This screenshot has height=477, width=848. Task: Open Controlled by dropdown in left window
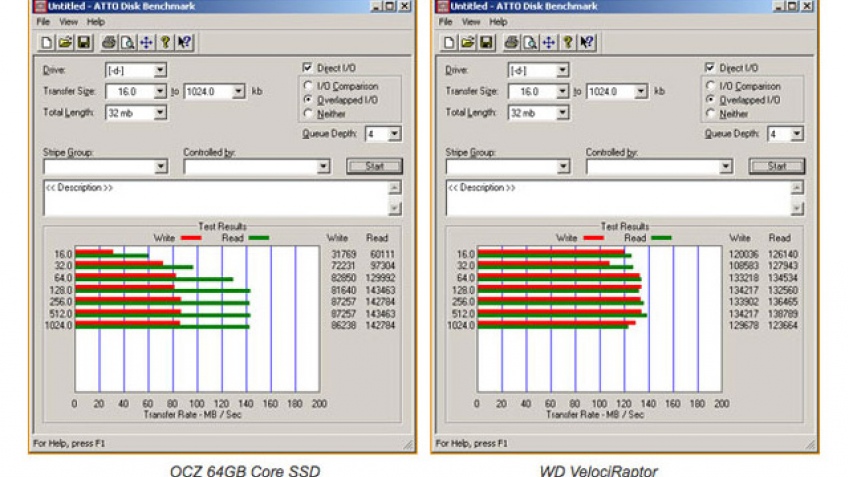tap(323, 166)
